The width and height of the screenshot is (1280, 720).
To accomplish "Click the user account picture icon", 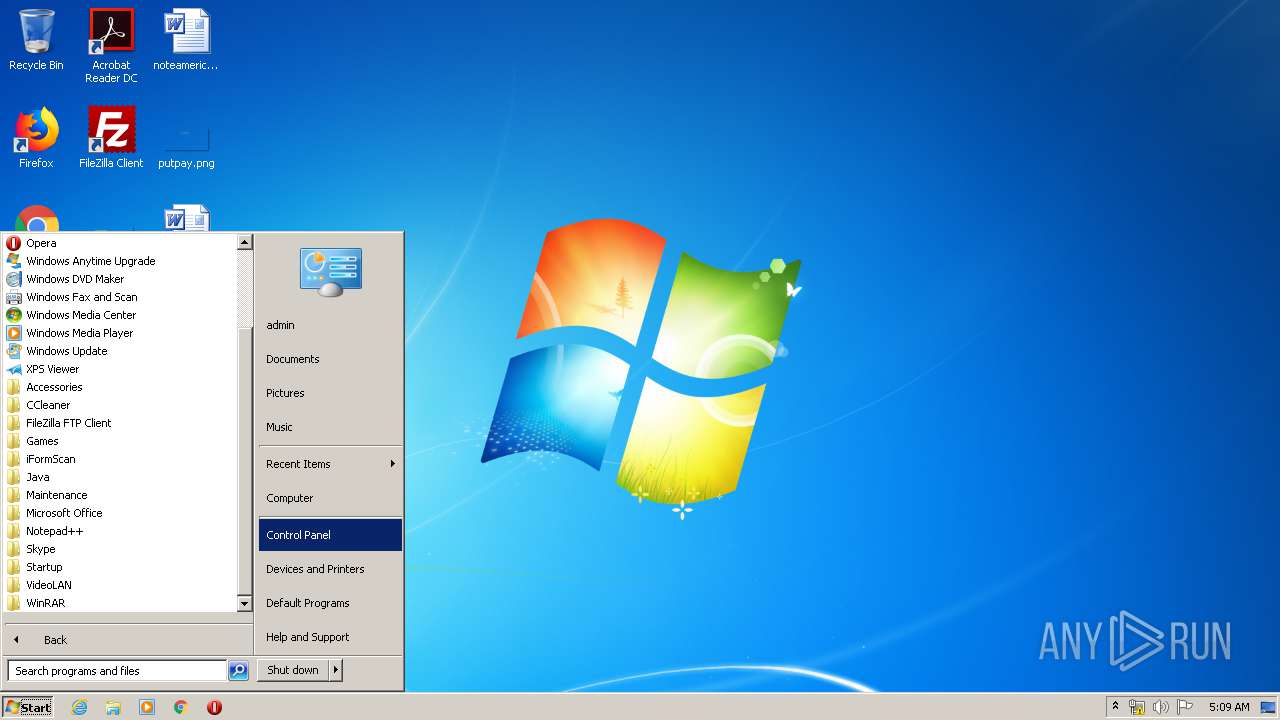I will tap(331, 272).
